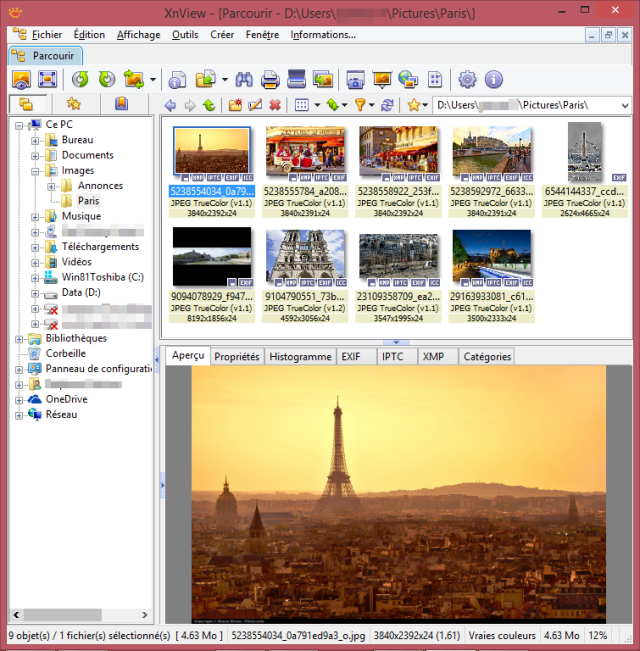This screenshot has height=651, width=640.
Task: Switch to the XMP tab
Action: tap(437, 357)
